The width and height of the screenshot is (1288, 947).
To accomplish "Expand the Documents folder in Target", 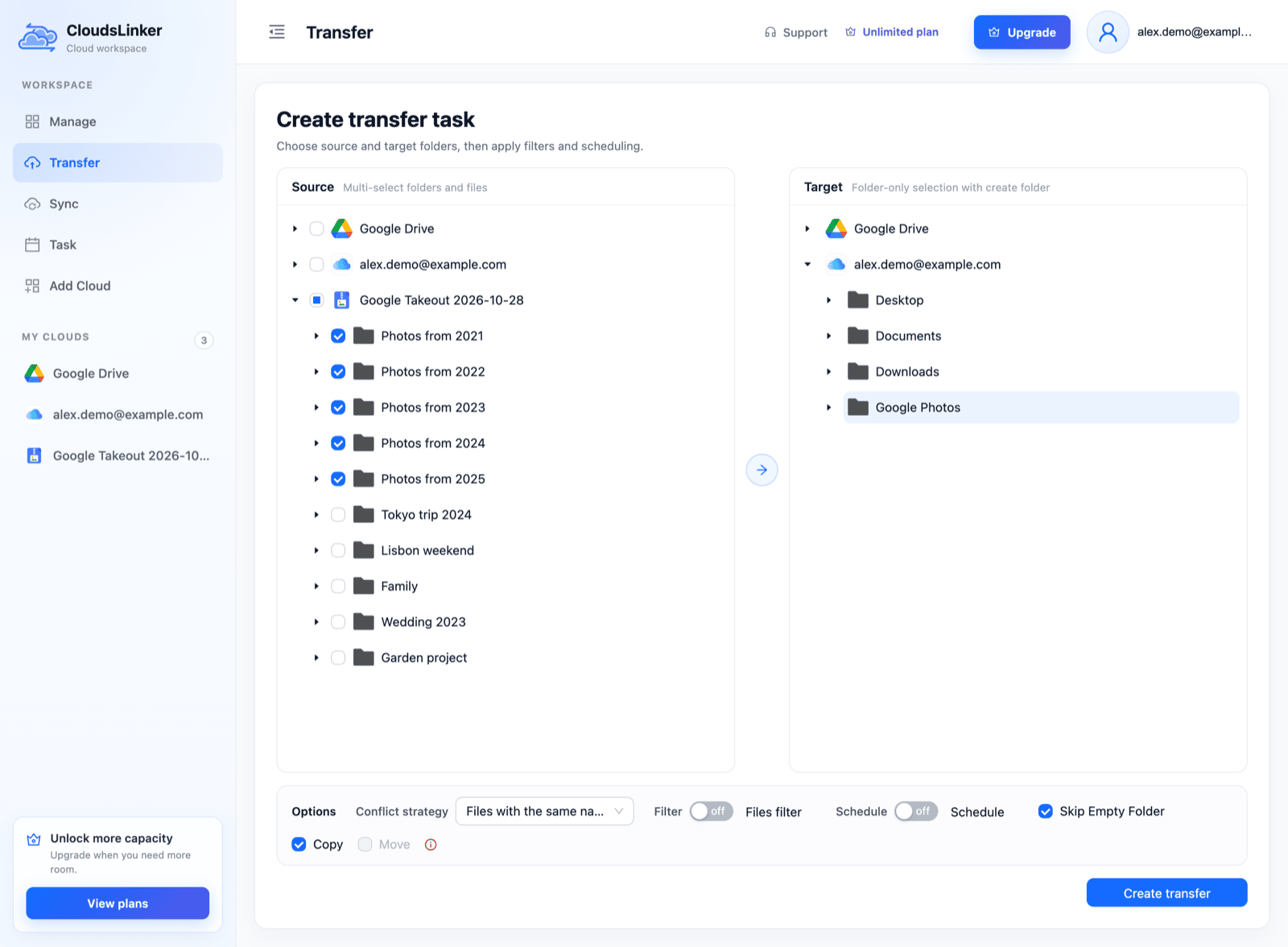I will (x=828, y=336).
